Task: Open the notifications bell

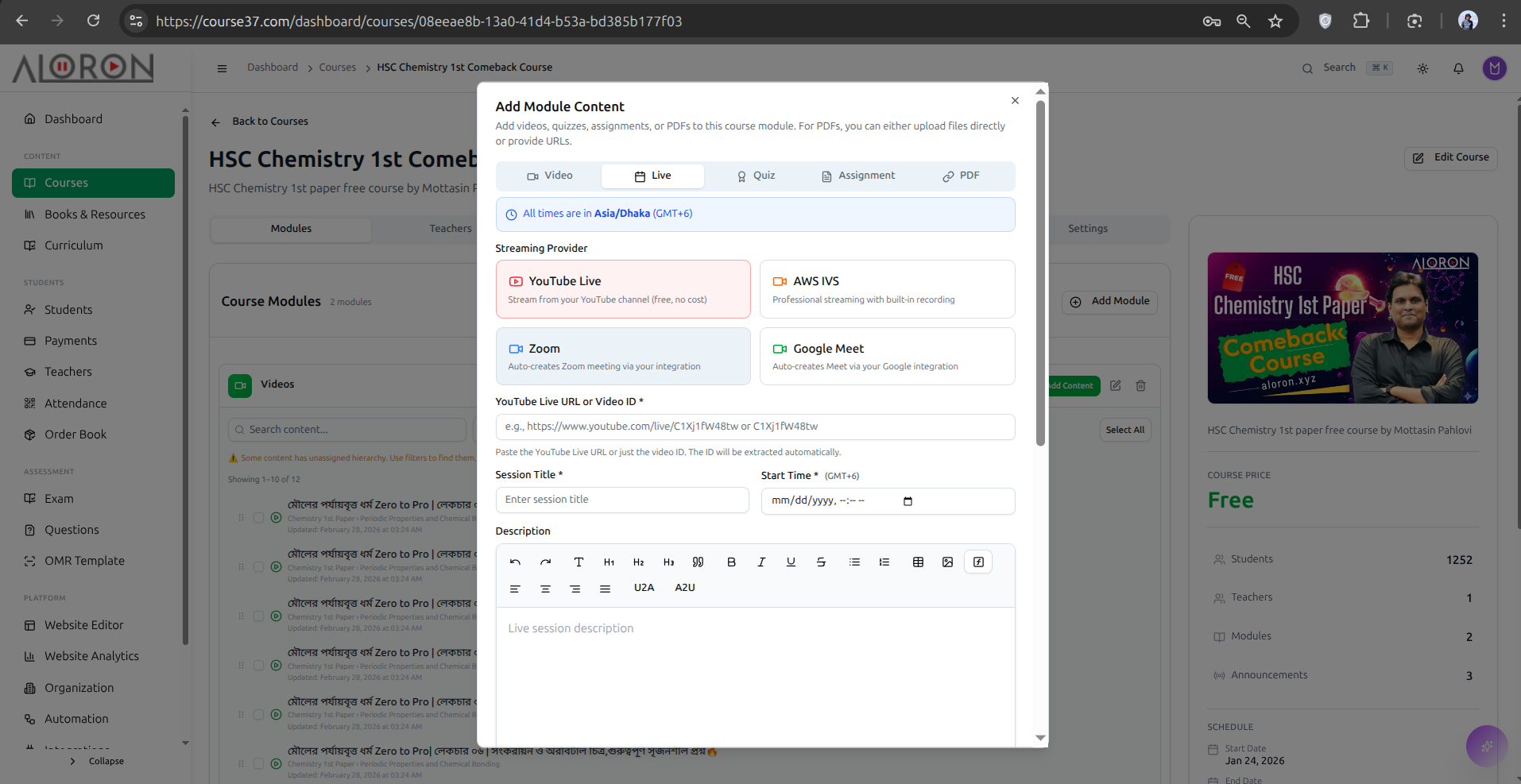Action: tap(1458, 68)
